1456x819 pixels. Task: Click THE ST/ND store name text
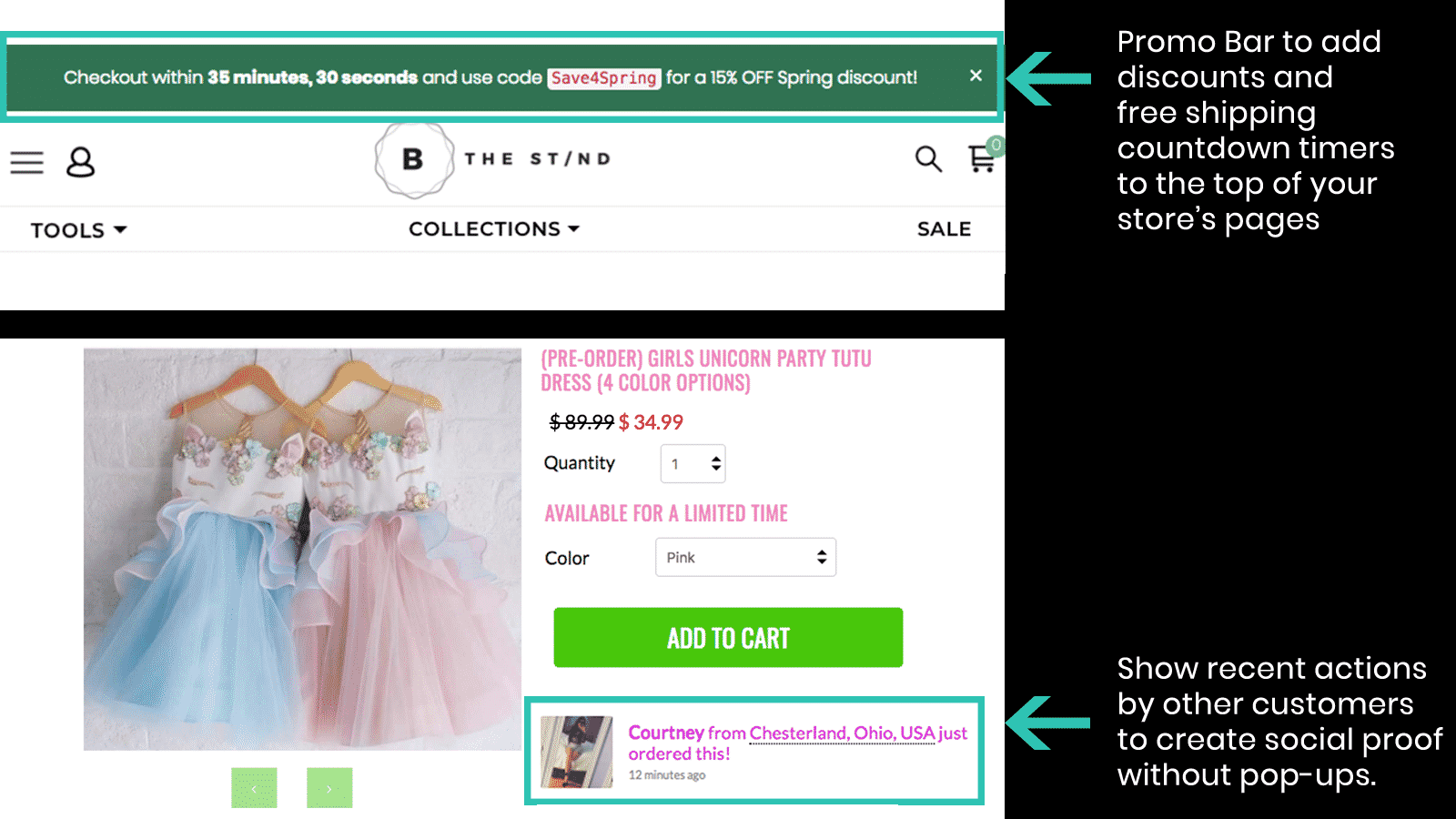tap(537, 159)
